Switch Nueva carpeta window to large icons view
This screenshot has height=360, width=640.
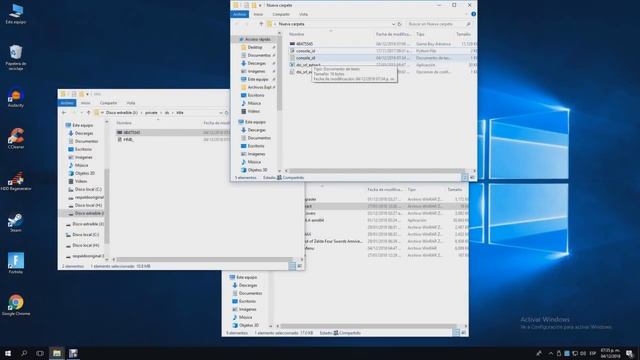click(472, 178)
